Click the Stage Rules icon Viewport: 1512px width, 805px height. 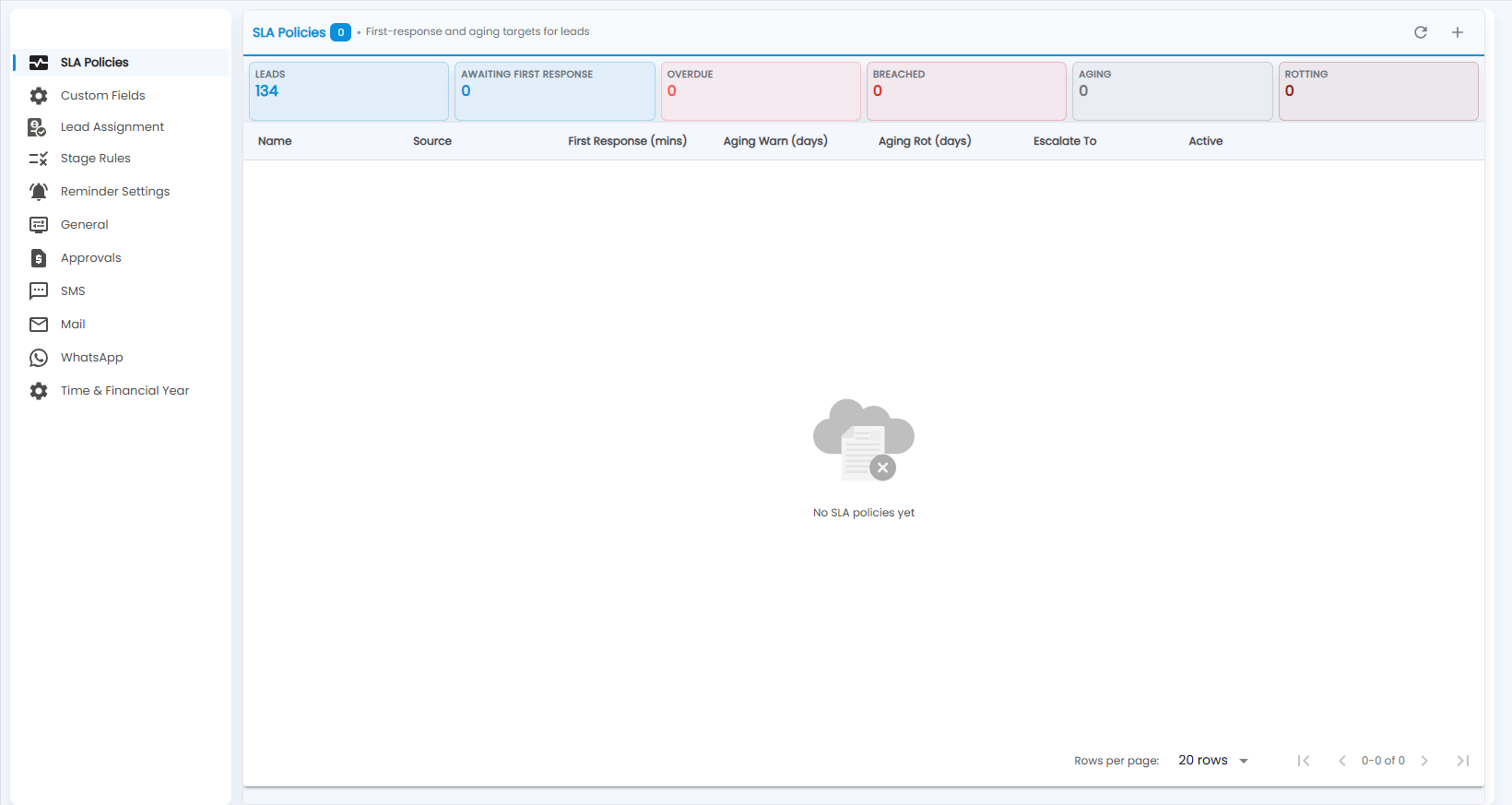[x=39, y=159]
